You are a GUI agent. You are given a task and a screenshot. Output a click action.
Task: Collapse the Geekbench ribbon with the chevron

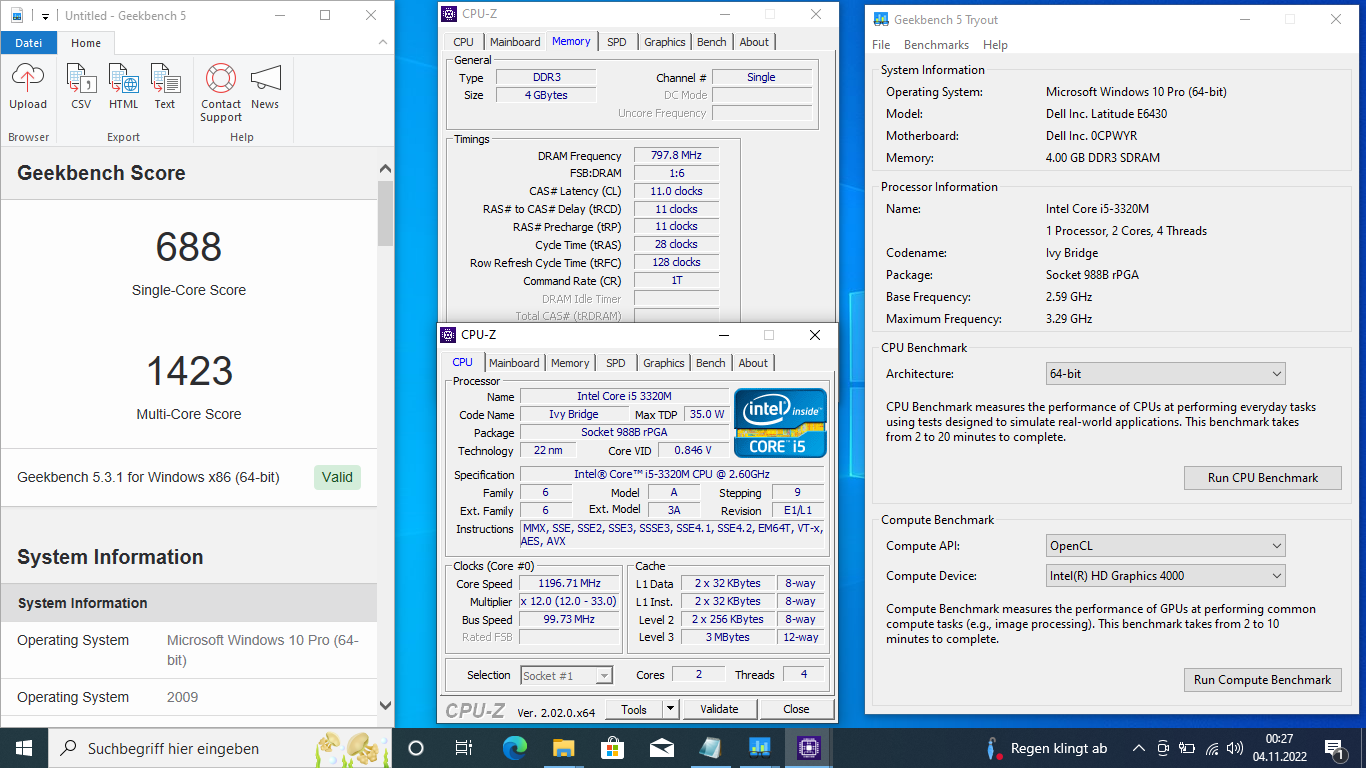pyautogui.click(x=382, y=42)
